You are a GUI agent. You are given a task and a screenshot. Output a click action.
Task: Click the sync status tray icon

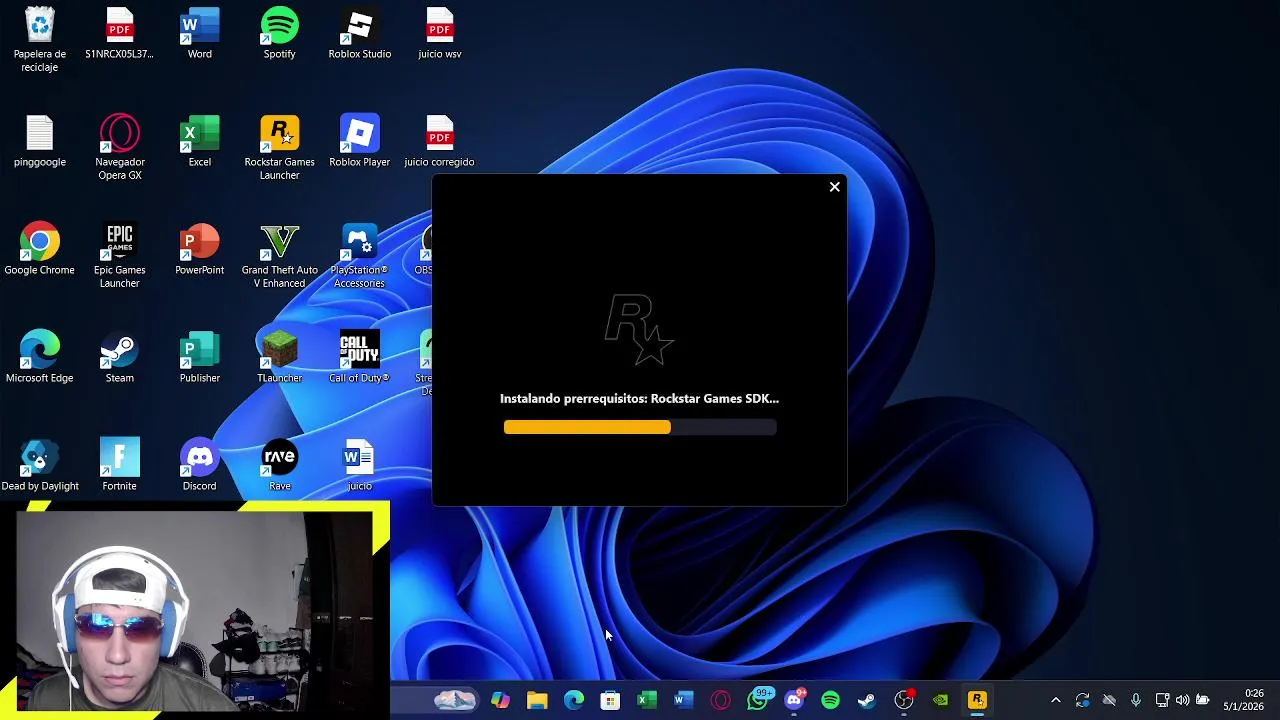coord(1082,700)
